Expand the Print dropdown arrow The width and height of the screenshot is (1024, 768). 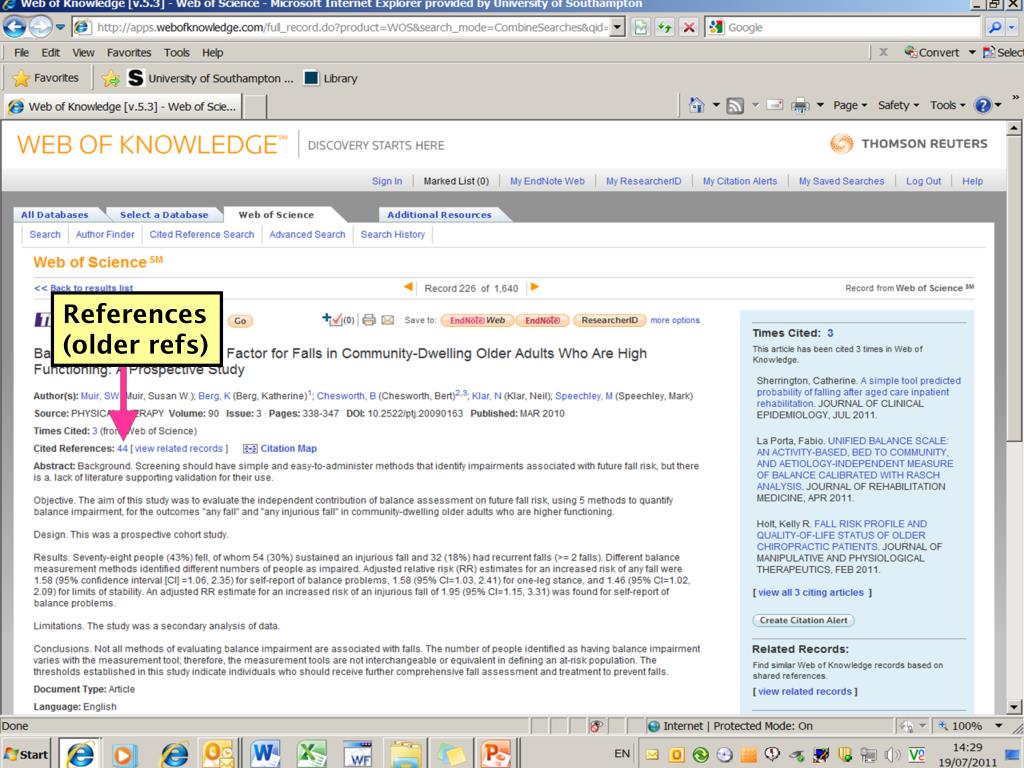pyautogui.click(x=820, y=105)
